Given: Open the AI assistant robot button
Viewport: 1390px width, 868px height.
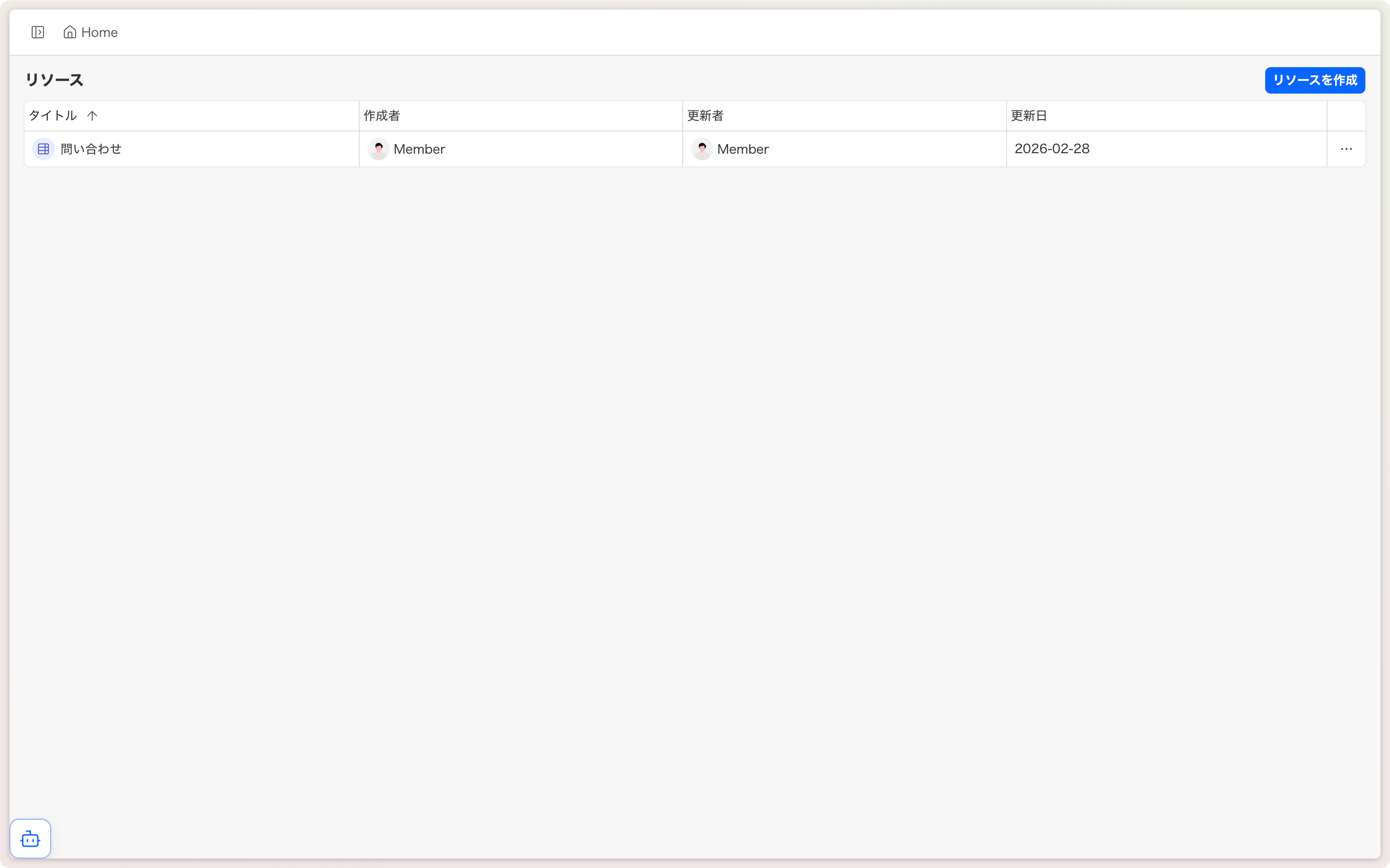Looking at the screenshot, I should [x=30, y=839].
